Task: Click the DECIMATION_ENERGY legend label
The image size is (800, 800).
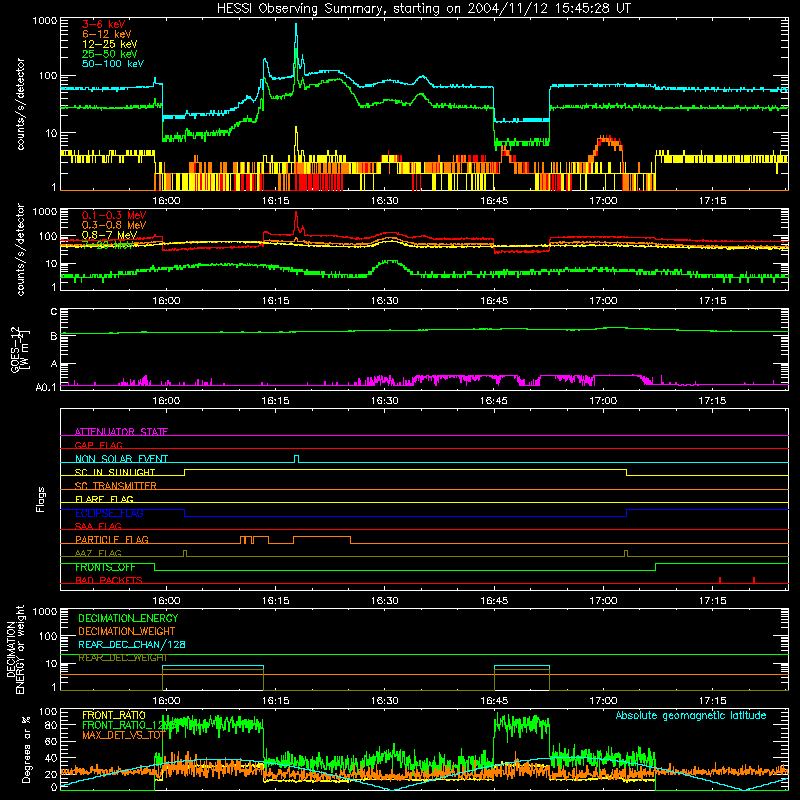Action: 128,618
